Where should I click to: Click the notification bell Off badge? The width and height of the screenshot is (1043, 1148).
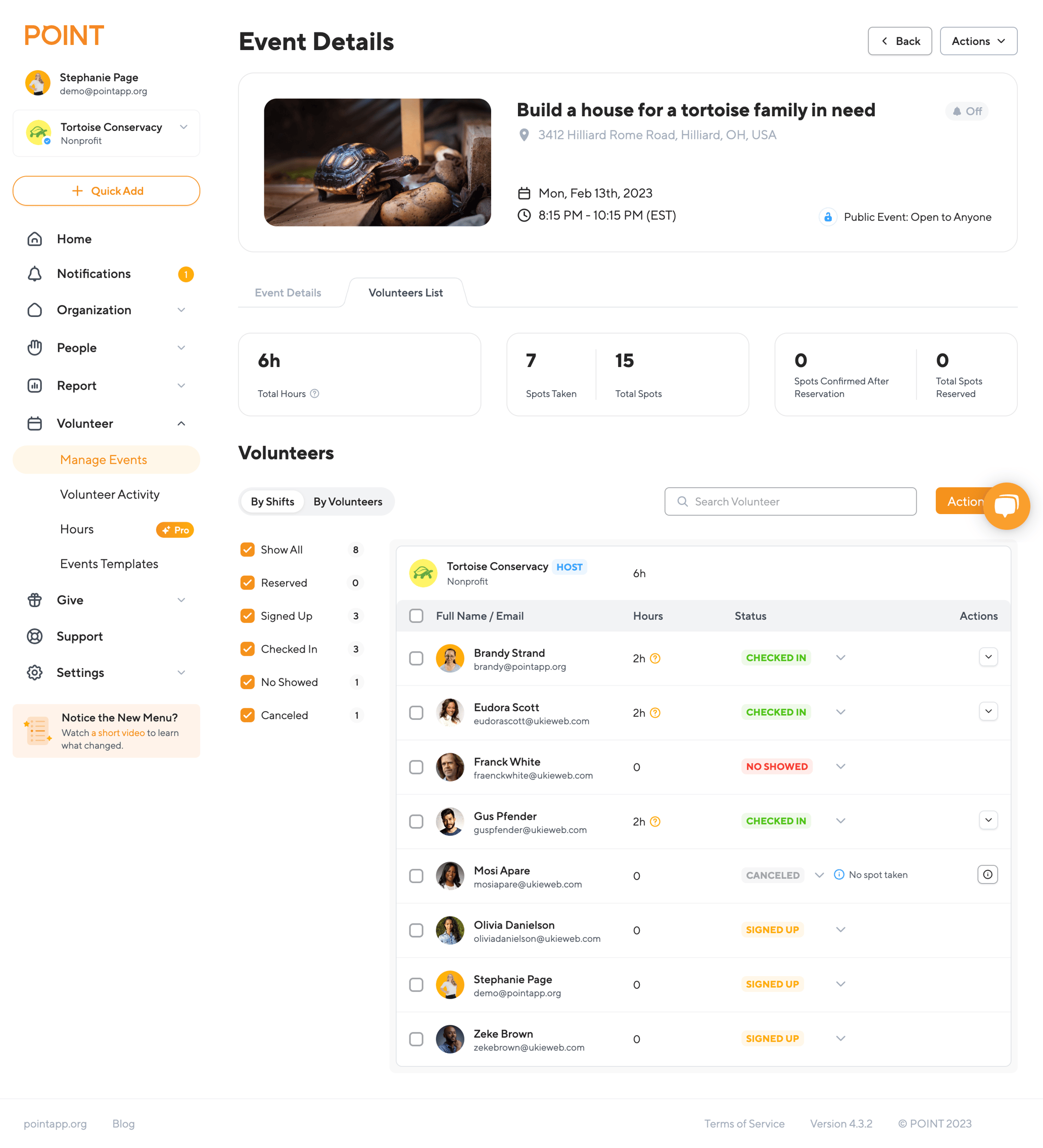967,111
